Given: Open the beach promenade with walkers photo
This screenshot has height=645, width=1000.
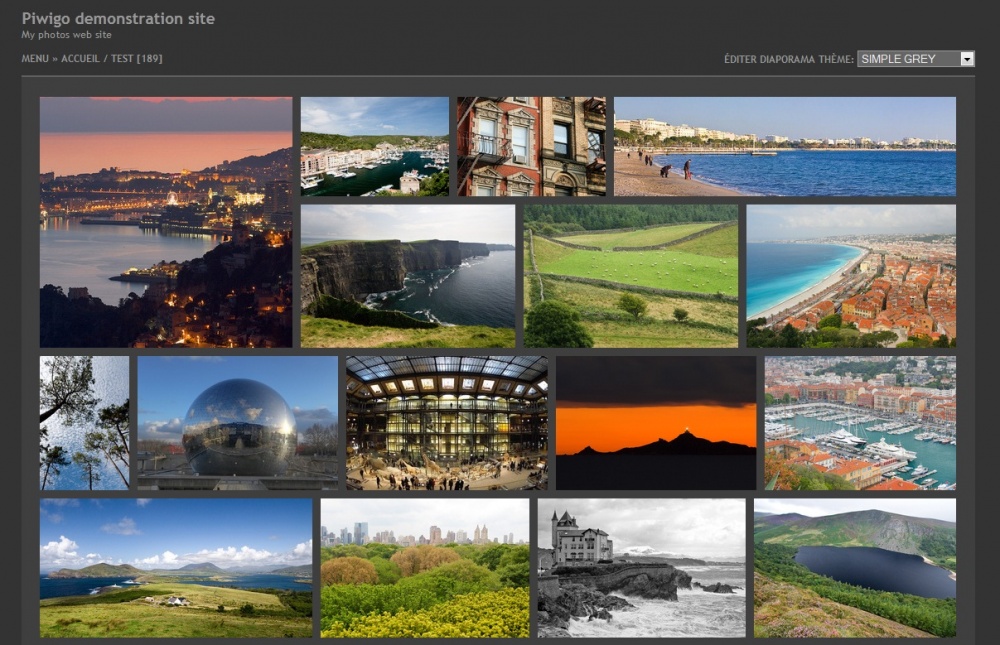Looking at the screenshot, I should (784, 146).
